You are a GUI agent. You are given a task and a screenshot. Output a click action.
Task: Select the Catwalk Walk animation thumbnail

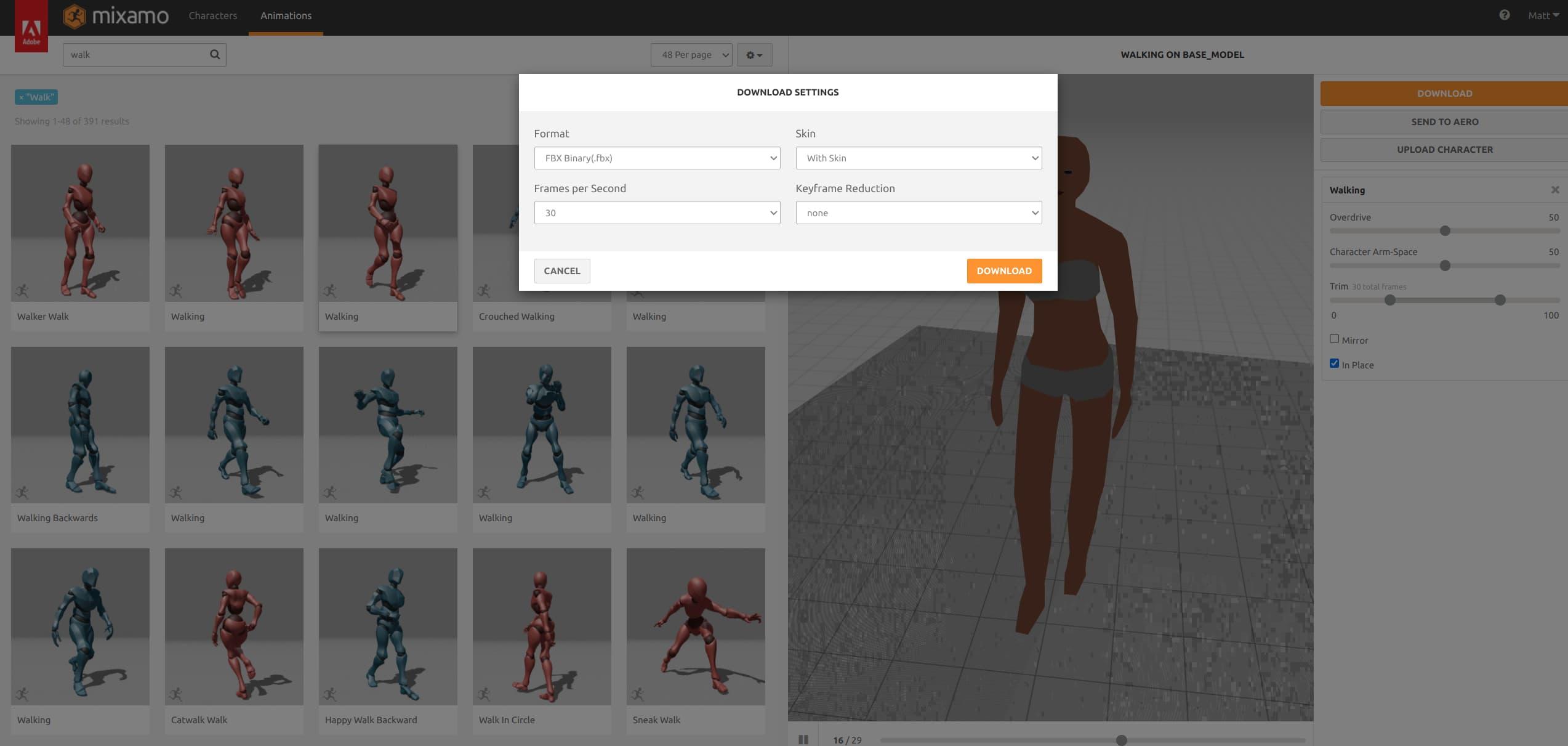(x=234, y=626)
